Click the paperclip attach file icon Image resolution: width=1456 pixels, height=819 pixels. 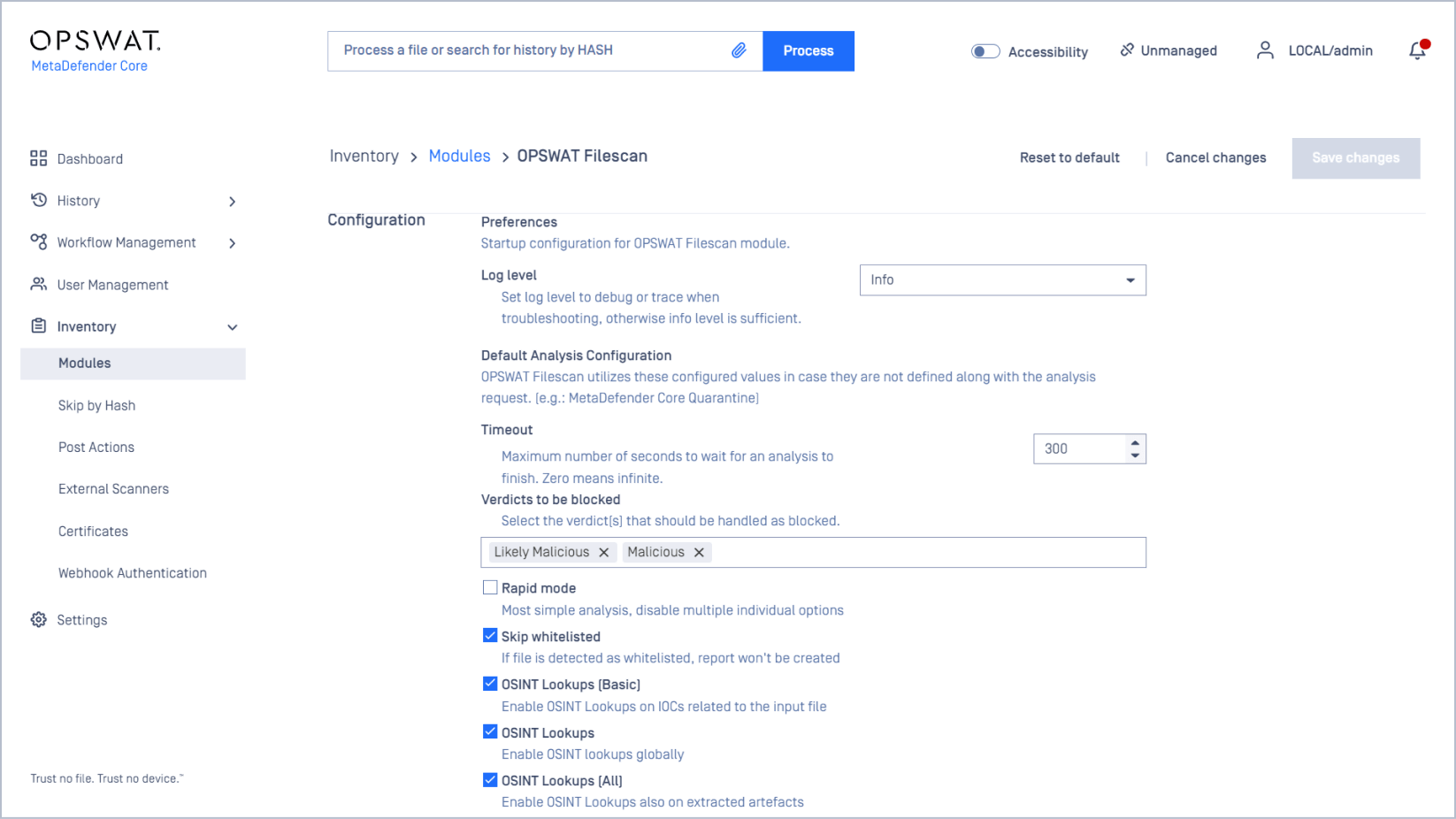click(739, 50)
